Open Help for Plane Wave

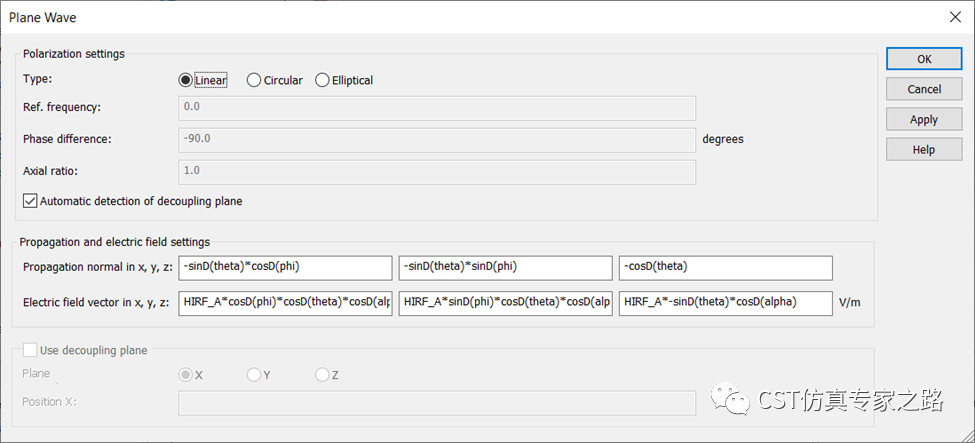924,149
